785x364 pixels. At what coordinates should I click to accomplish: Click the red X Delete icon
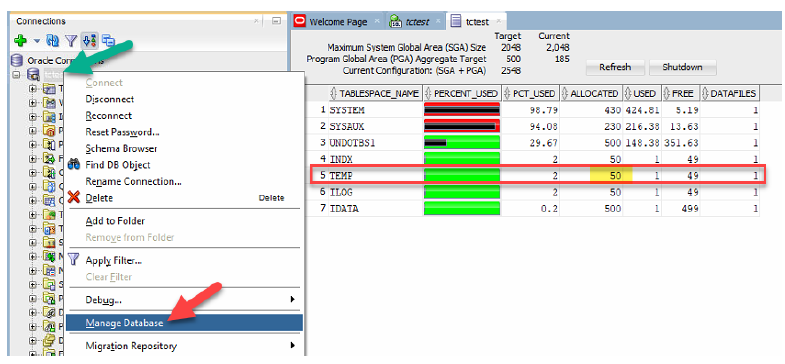tap(74, 197)
